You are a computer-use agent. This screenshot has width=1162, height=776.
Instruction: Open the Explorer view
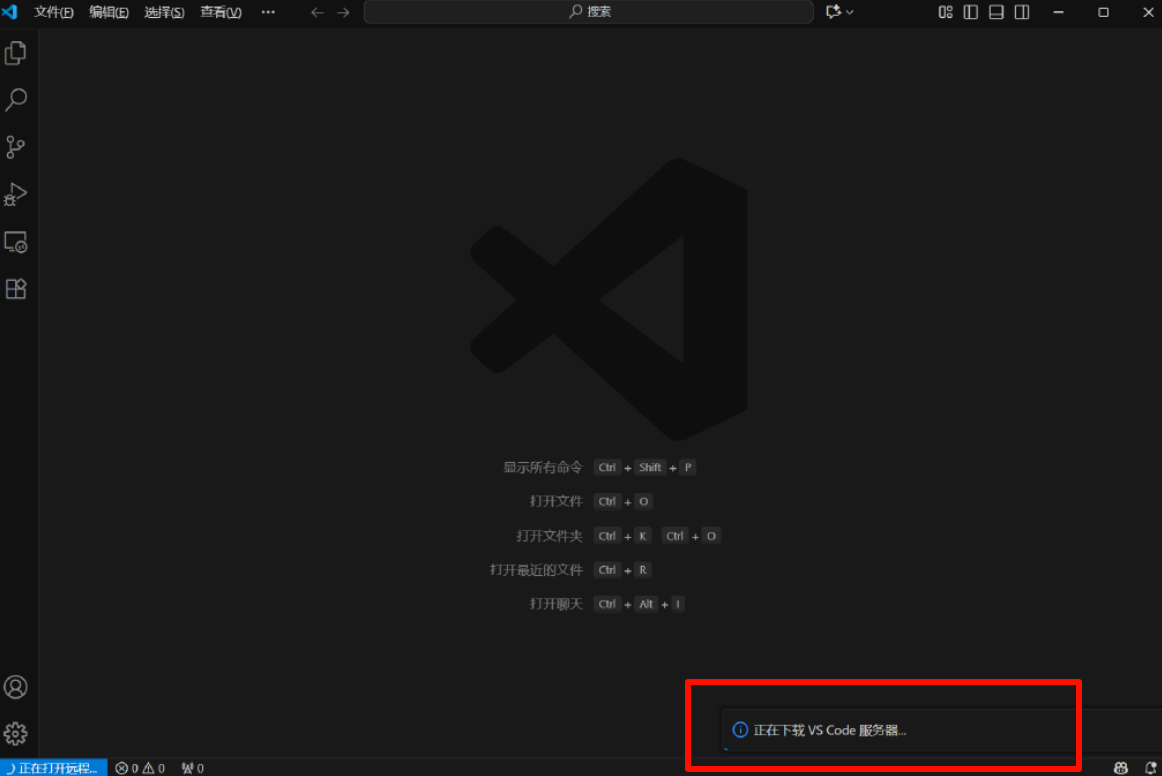click(x=16, y=53)
